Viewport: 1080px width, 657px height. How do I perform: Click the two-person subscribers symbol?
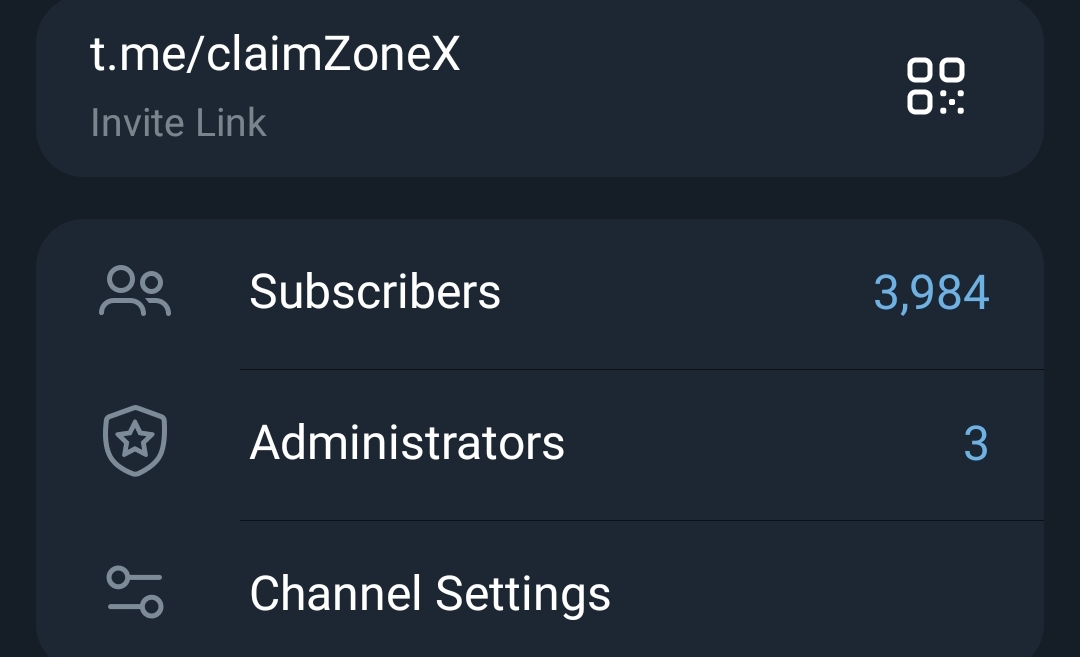click(134, 291)
